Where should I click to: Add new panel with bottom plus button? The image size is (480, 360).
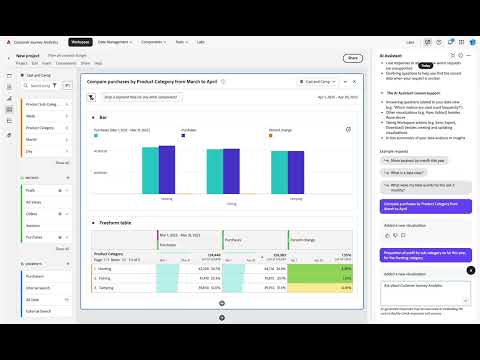tap(222, 318)
